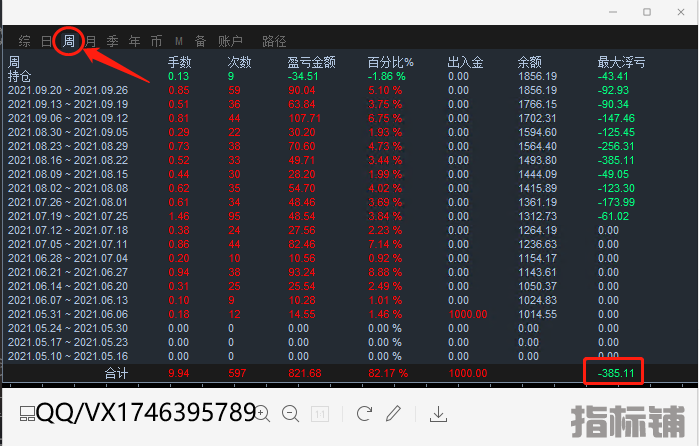699x446 pixels.
Task: Rotate the image with the rotate icon
Action: click(x=364, y=413)
